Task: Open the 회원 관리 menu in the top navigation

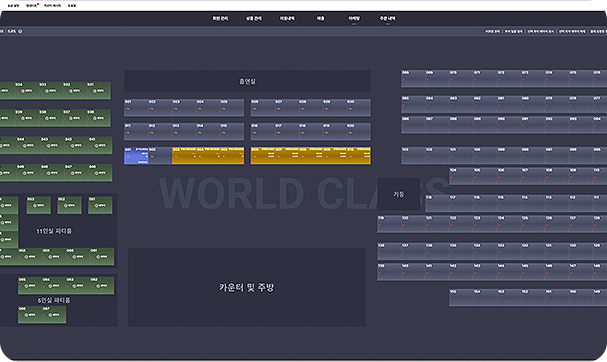Action: click(x=220, y=18)
